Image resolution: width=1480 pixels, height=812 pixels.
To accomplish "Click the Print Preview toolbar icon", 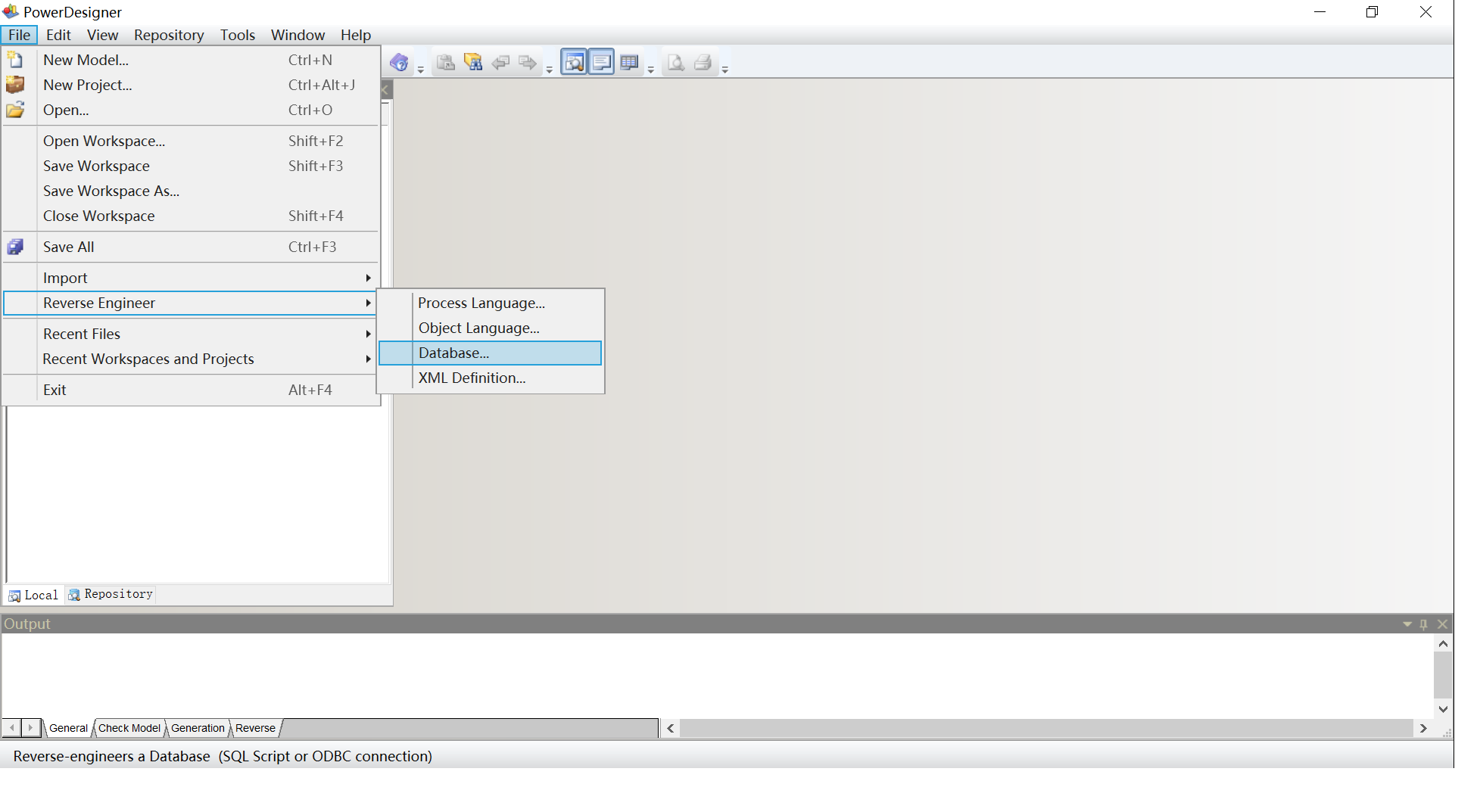I will [x=675, y=62].
